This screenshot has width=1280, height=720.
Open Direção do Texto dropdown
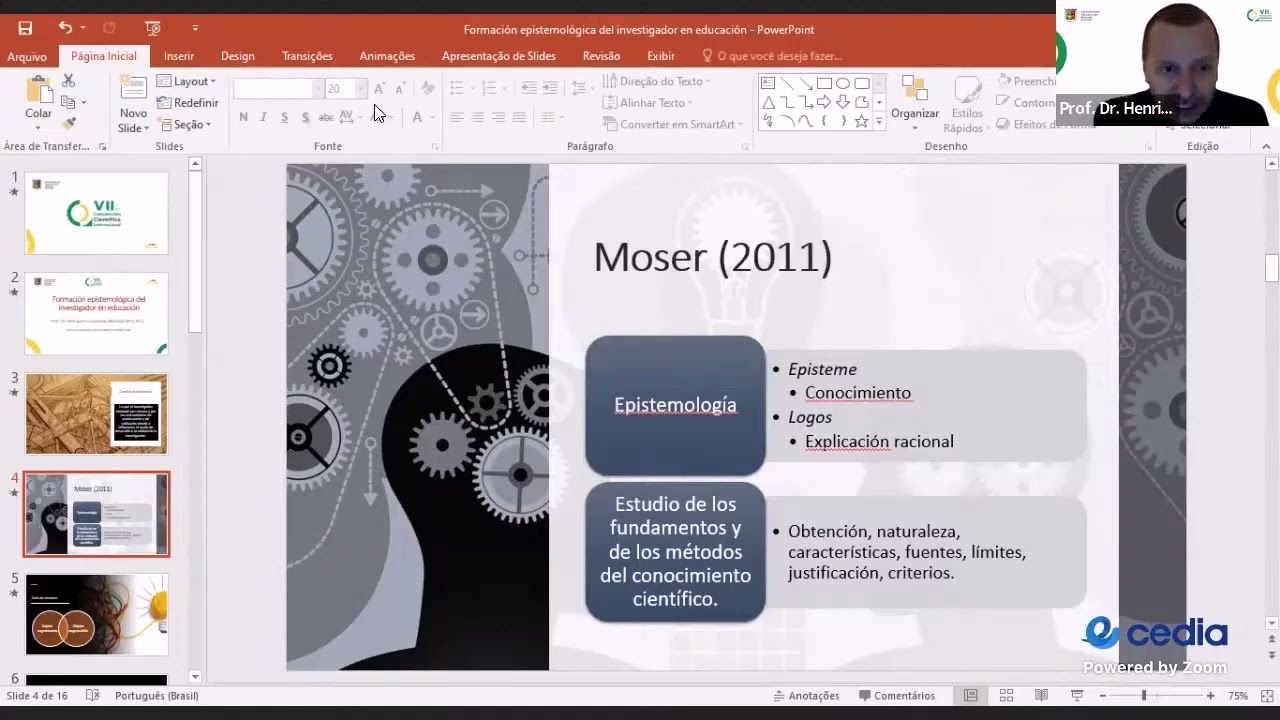pyautogui.click(x=657, y=81)
